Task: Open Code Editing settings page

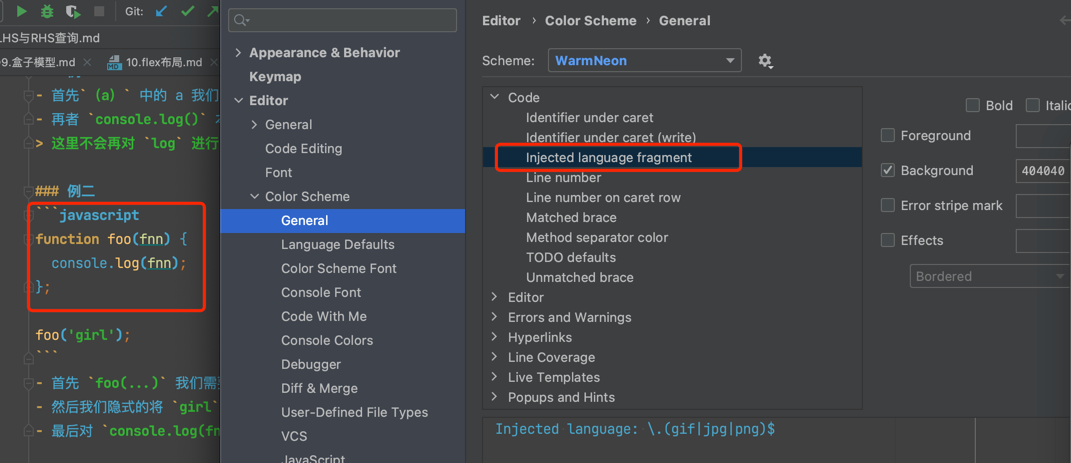Action: pos(303,149)
